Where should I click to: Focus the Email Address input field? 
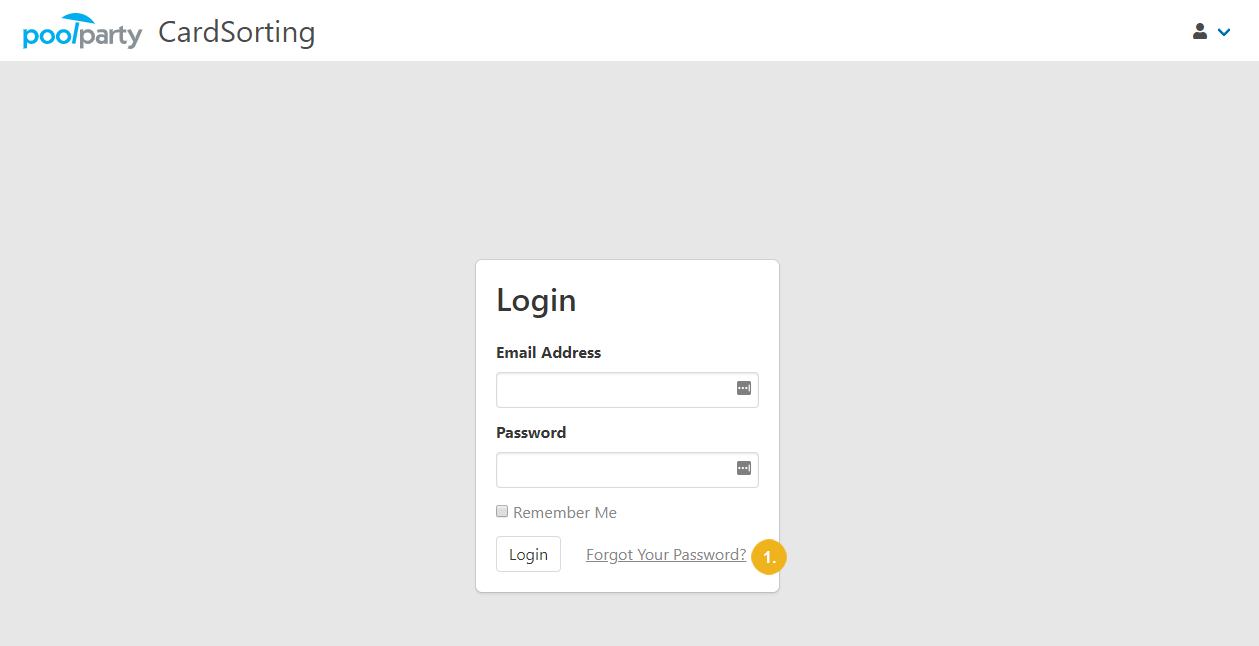tap(627, 390)
